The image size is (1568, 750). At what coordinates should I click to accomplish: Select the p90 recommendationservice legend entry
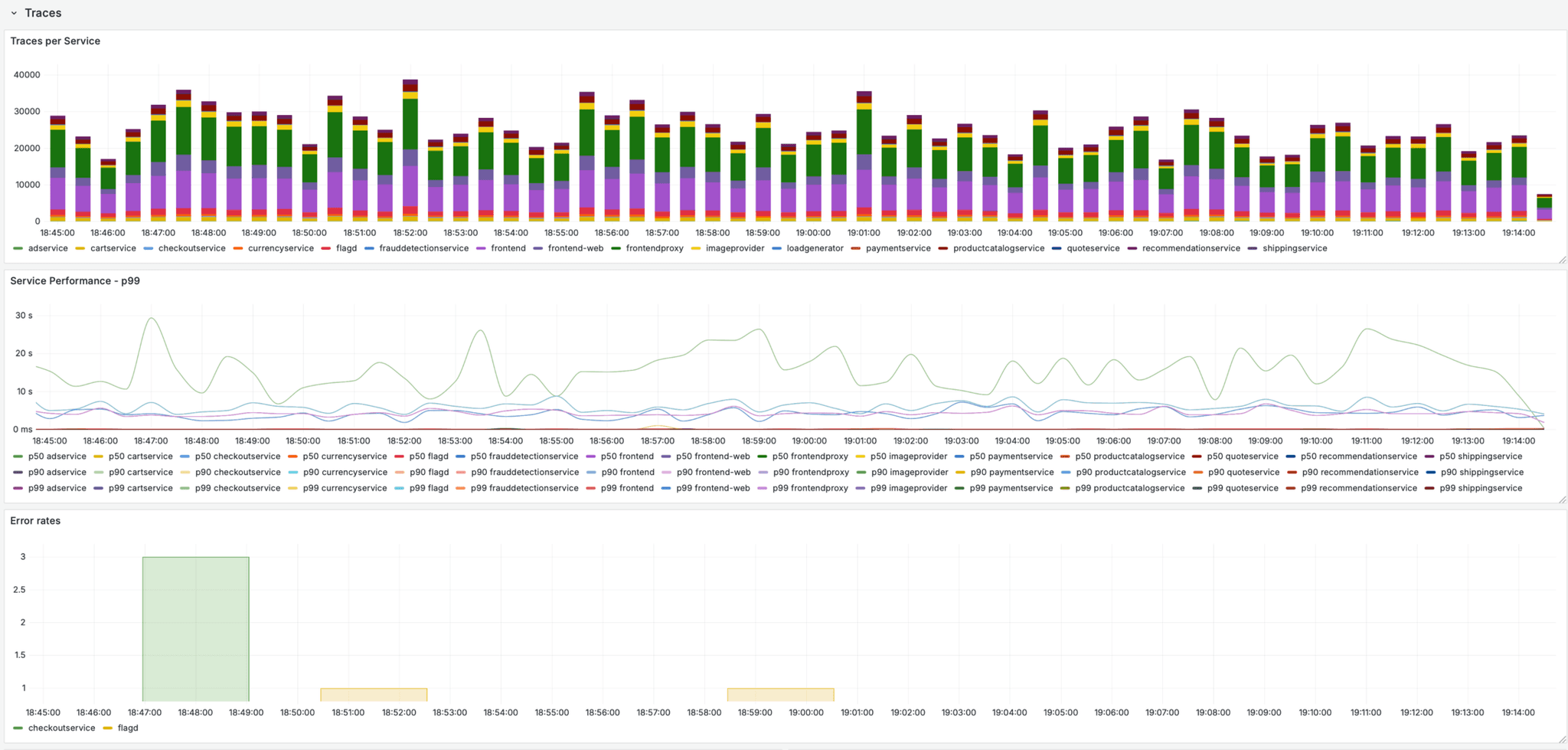(x=1361, y=472)
